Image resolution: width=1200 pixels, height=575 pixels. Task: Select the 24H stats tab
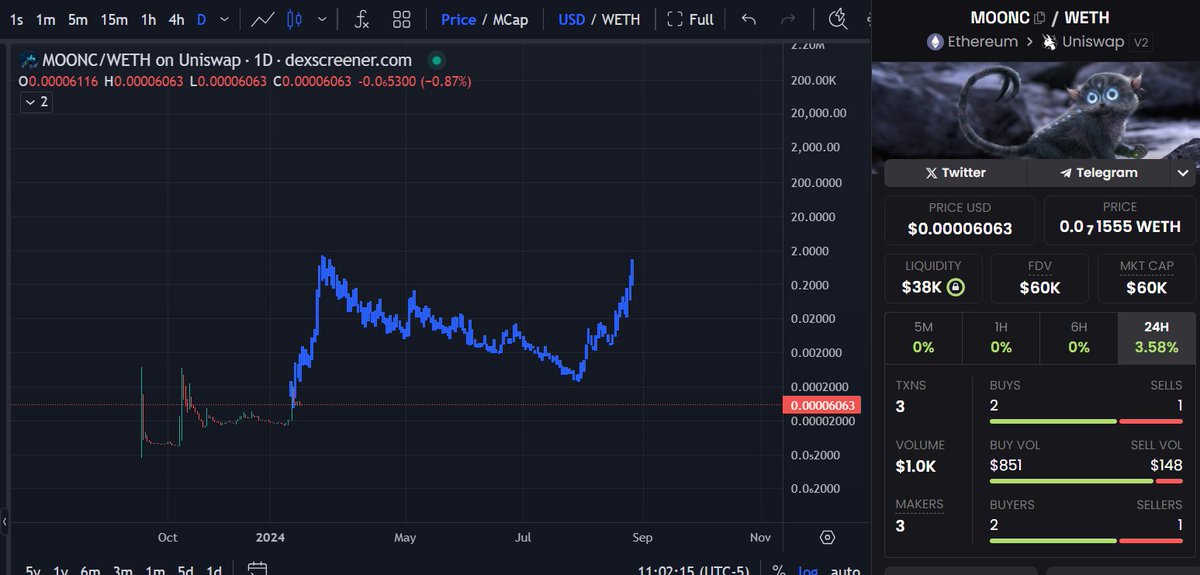(1156, 338)
